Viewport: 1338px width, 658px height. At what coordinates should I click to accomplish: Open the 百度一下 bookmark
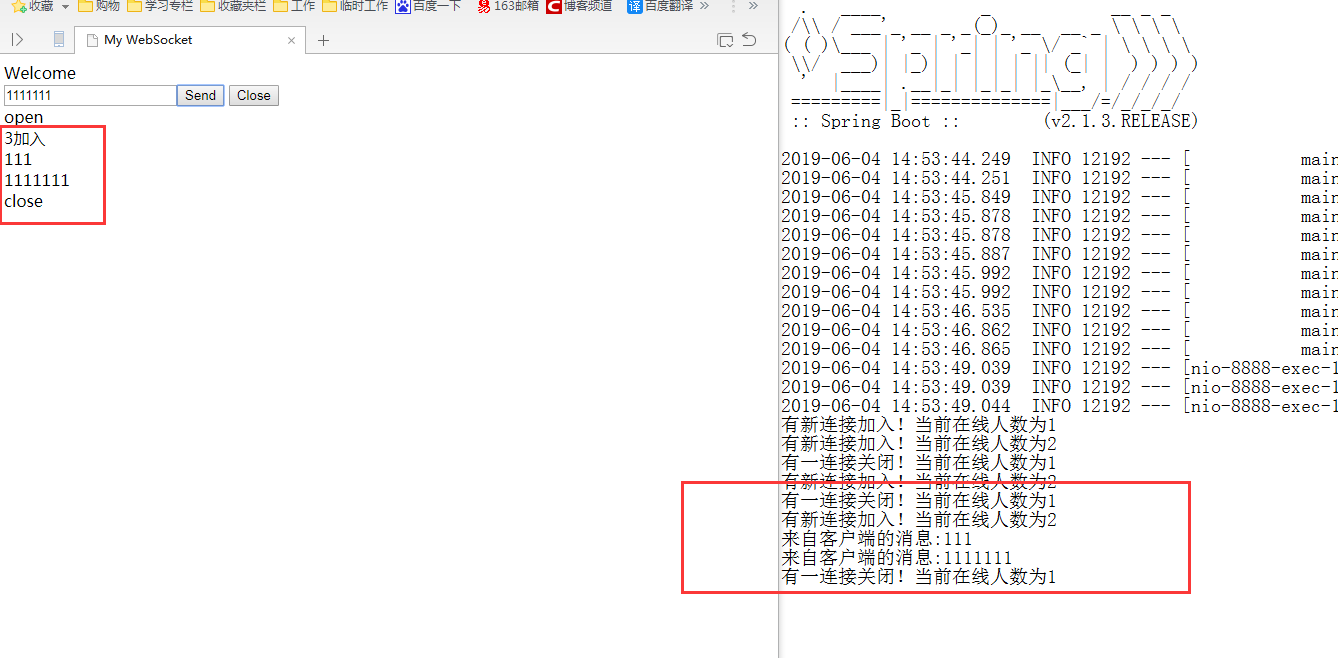(x=428, y=6)
